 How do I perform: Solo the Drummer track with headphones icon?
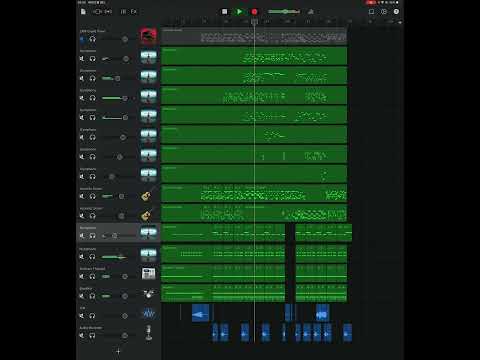pyautogui.click(x=93, y=296)
